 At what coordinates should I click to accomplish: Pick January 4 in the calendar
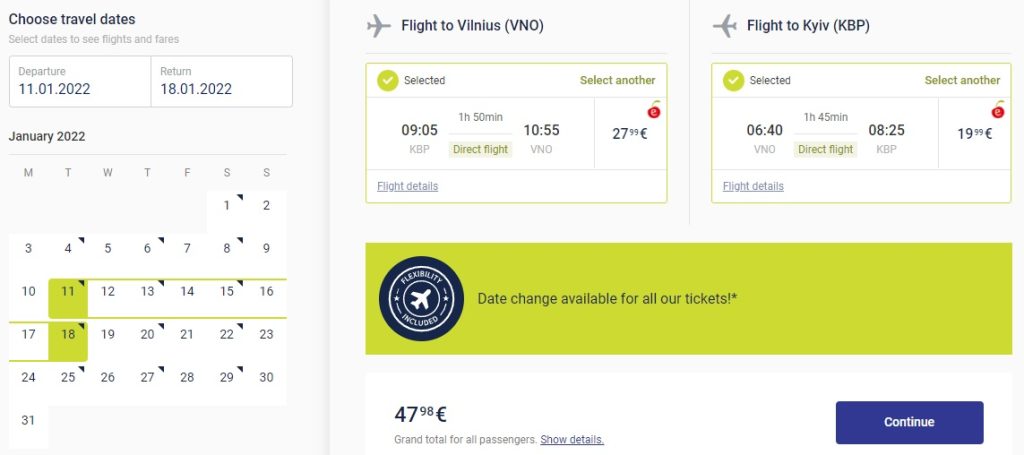pos(68,249)
